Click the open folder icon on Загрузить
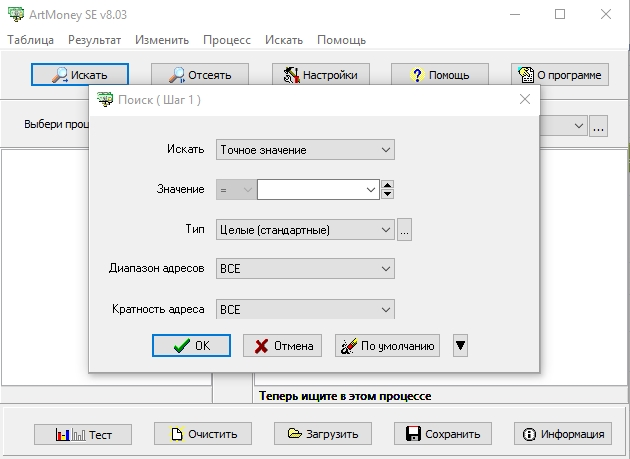This screenshot has height=459, width=630. click(295, 433)
